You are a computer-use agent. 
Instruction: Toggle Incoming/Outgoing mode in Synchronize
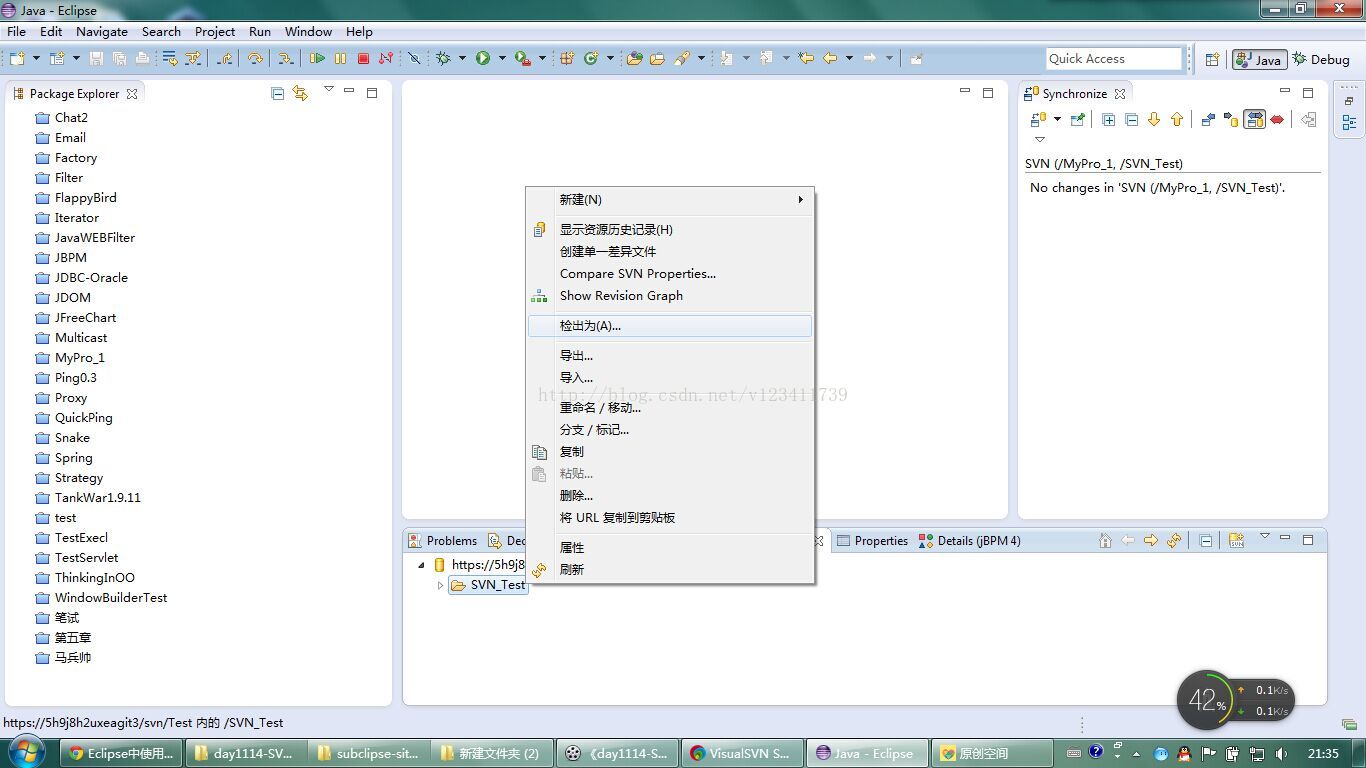click(x=1254, y=120)
